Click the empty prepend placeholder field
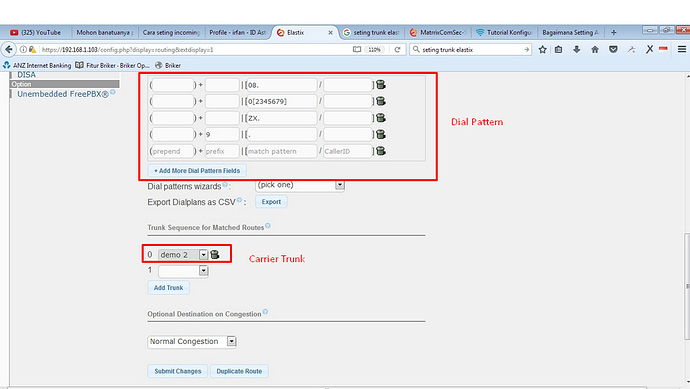 pos(172,151)
